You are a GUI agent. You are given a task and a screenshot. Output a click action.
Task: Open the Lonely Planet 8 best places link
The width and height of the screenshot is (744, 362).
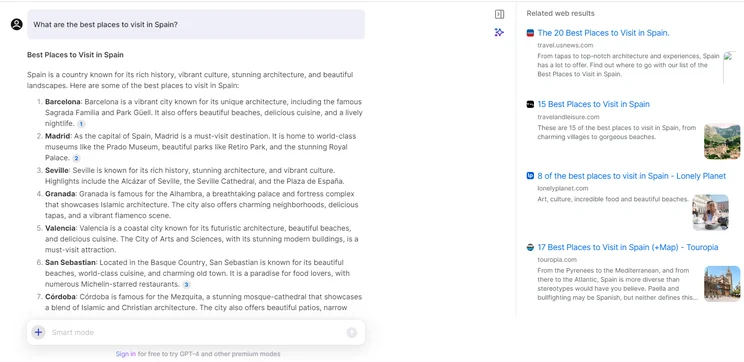click(632, 176)
